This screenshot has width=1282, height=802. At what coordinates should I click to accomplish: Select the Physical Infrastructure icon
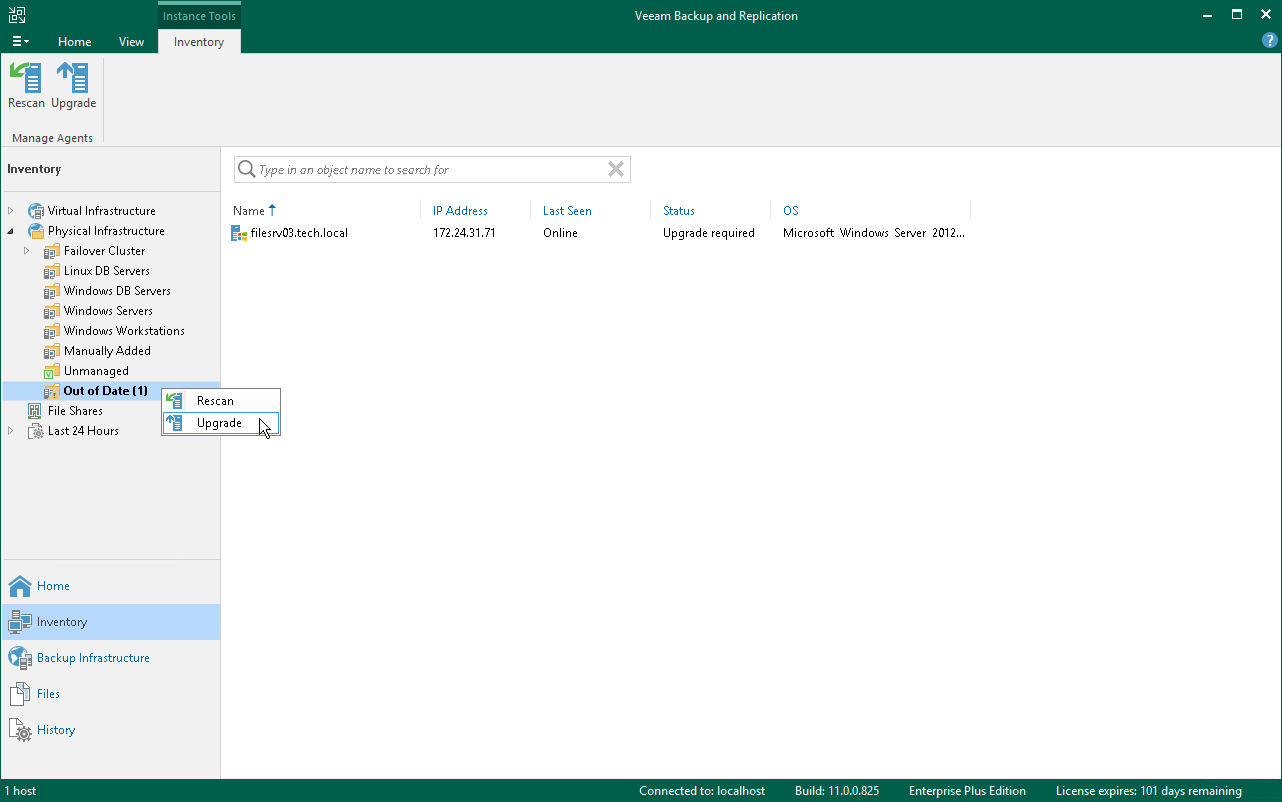[36, 231]
